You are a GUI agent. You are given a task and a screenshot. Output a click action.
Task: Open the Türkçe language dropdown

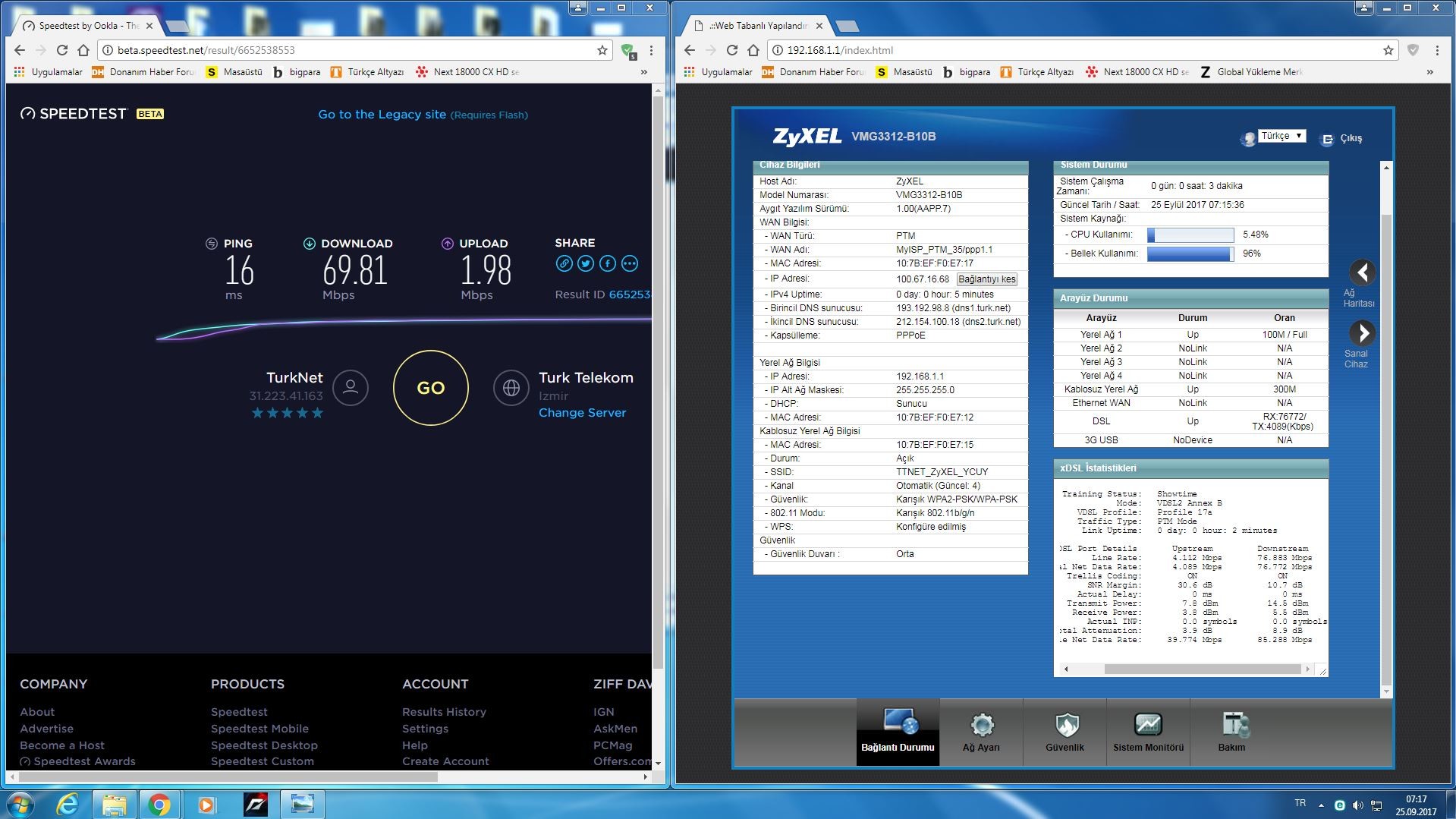[1281, 136]
